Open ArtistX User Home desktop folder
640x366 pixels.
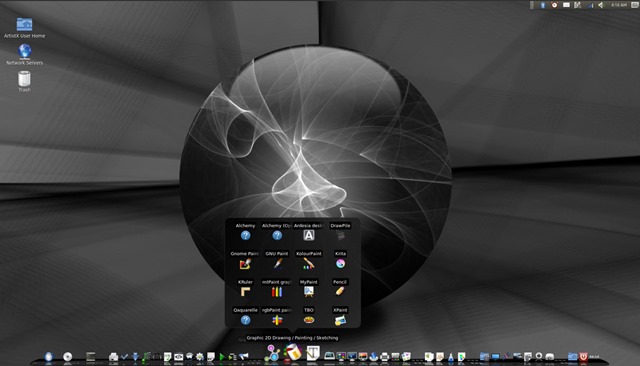[24, 24]
